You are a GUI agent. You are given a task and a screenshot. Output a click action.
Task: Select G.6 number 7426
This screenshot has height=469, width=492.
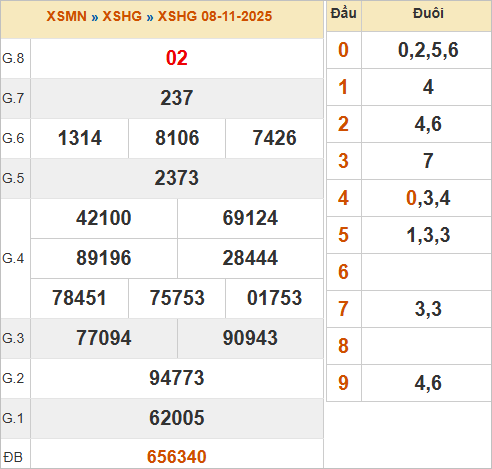pos(274,138)
